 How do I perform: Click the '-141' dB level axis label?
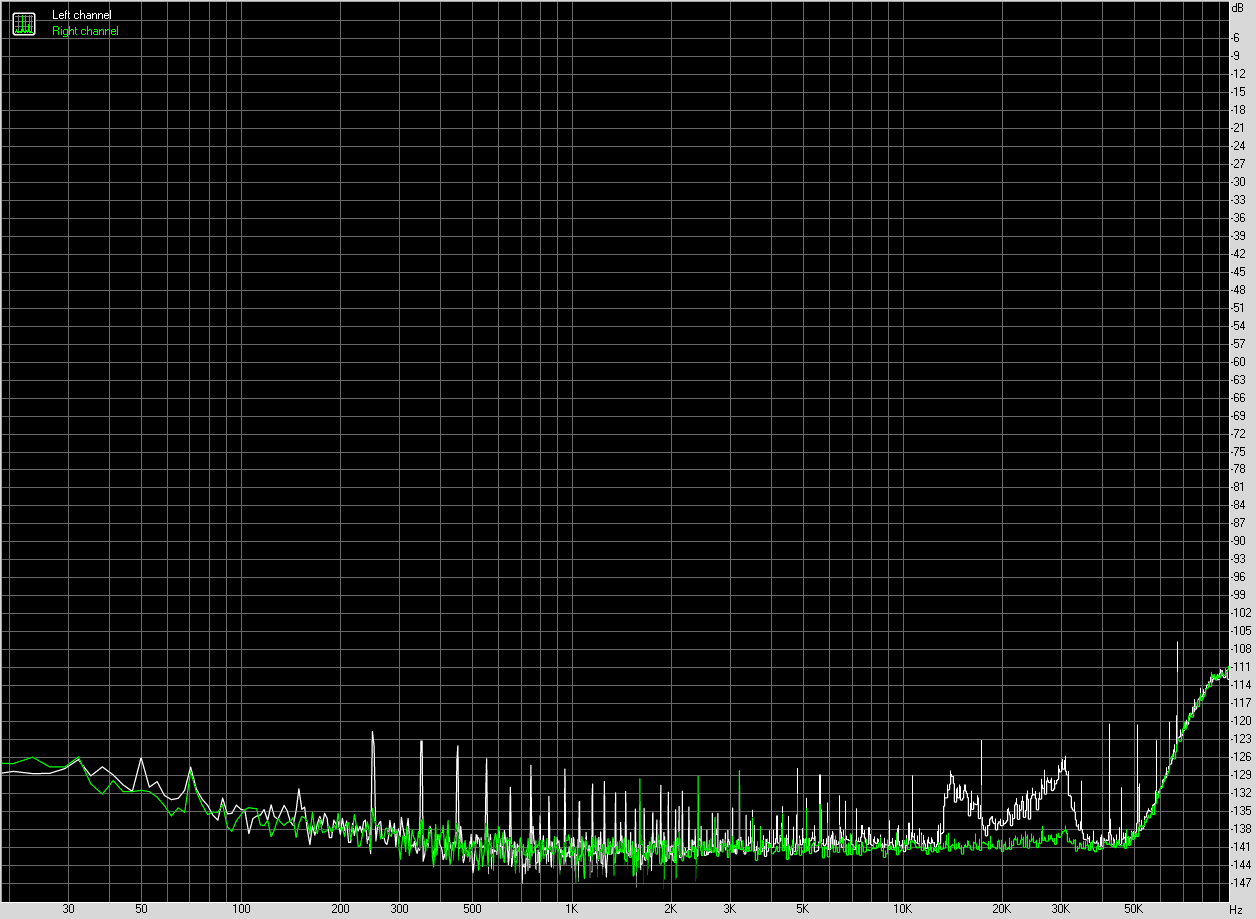point(1242,846)
